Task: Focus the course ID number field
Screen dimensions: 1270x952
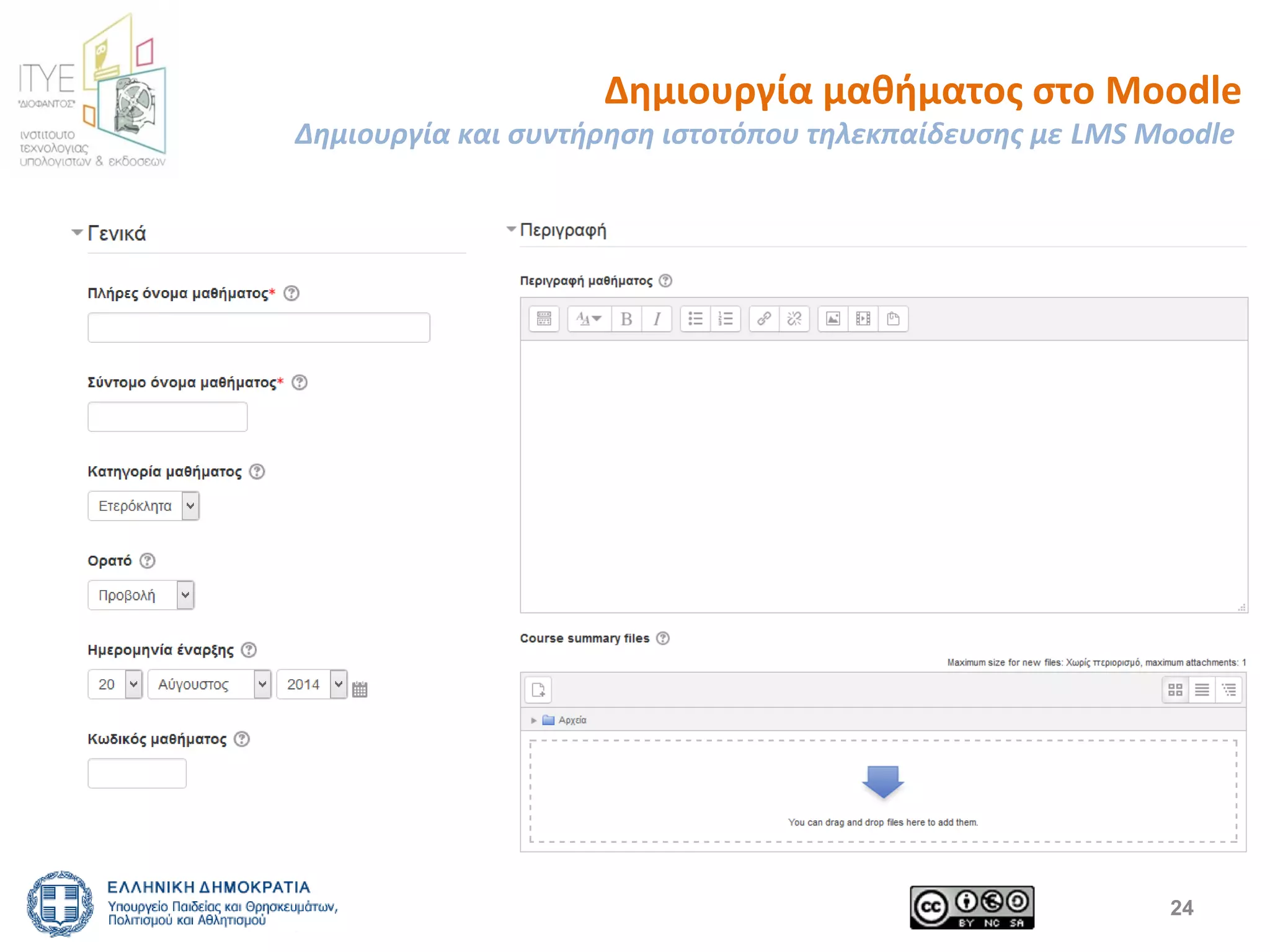Action: coord(137,773)
